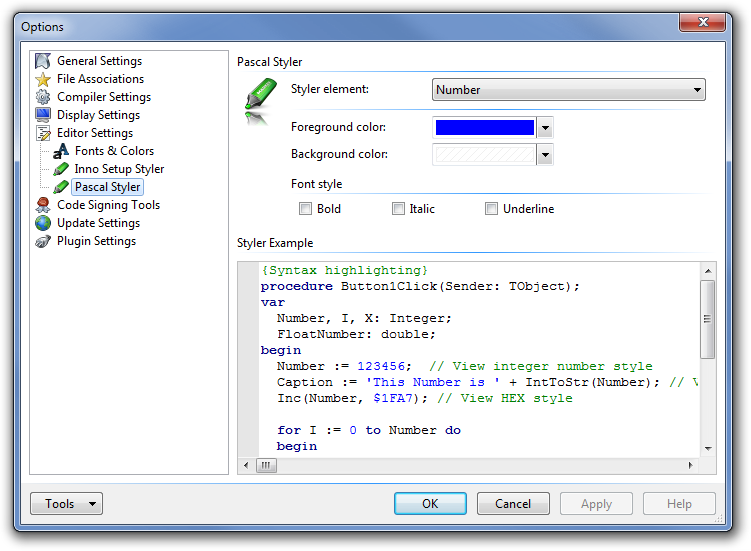Select Pascal Styler in the settings tree
Image resolution: width=751 pixels, height=551 pixels.
click(107, 187)
